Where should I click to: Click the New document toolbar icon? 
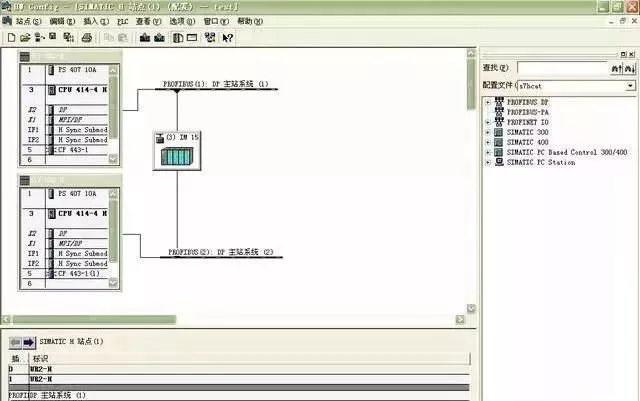point(10,38)
